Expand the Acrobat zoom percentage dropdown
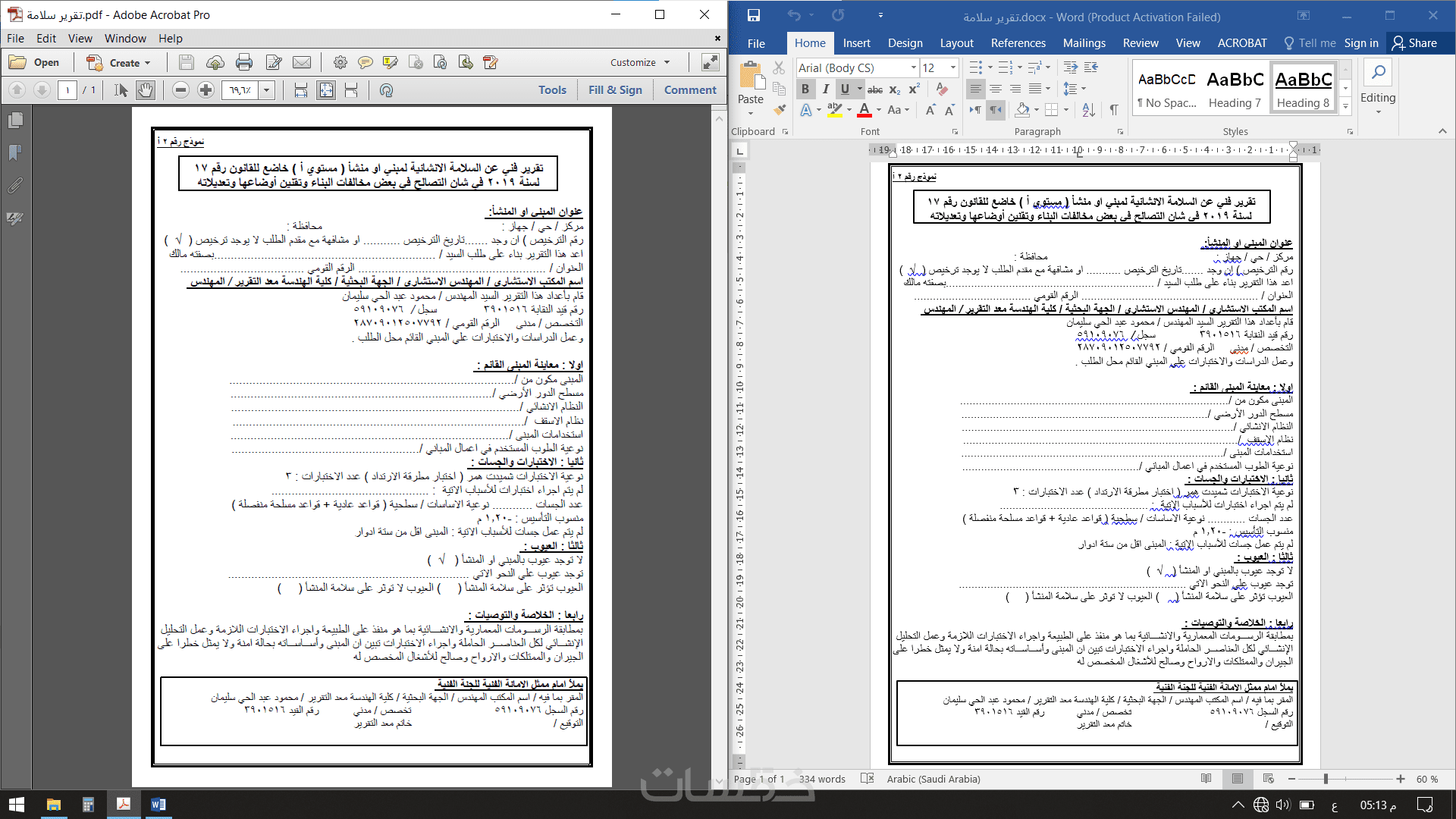The image size is (1456, 819). (266, 90)
